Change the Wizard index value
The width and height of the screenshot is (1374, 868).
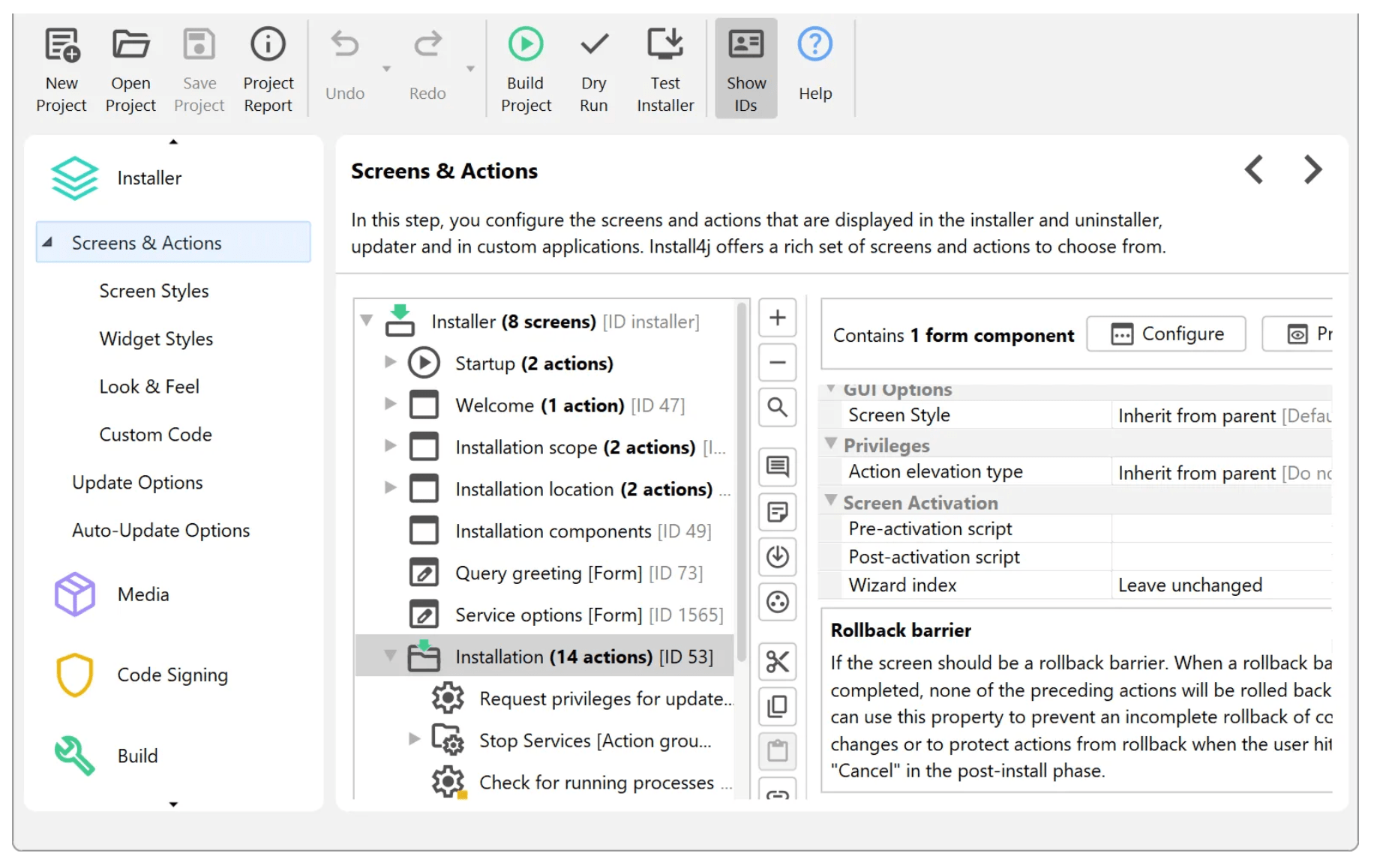(1222, 585)
